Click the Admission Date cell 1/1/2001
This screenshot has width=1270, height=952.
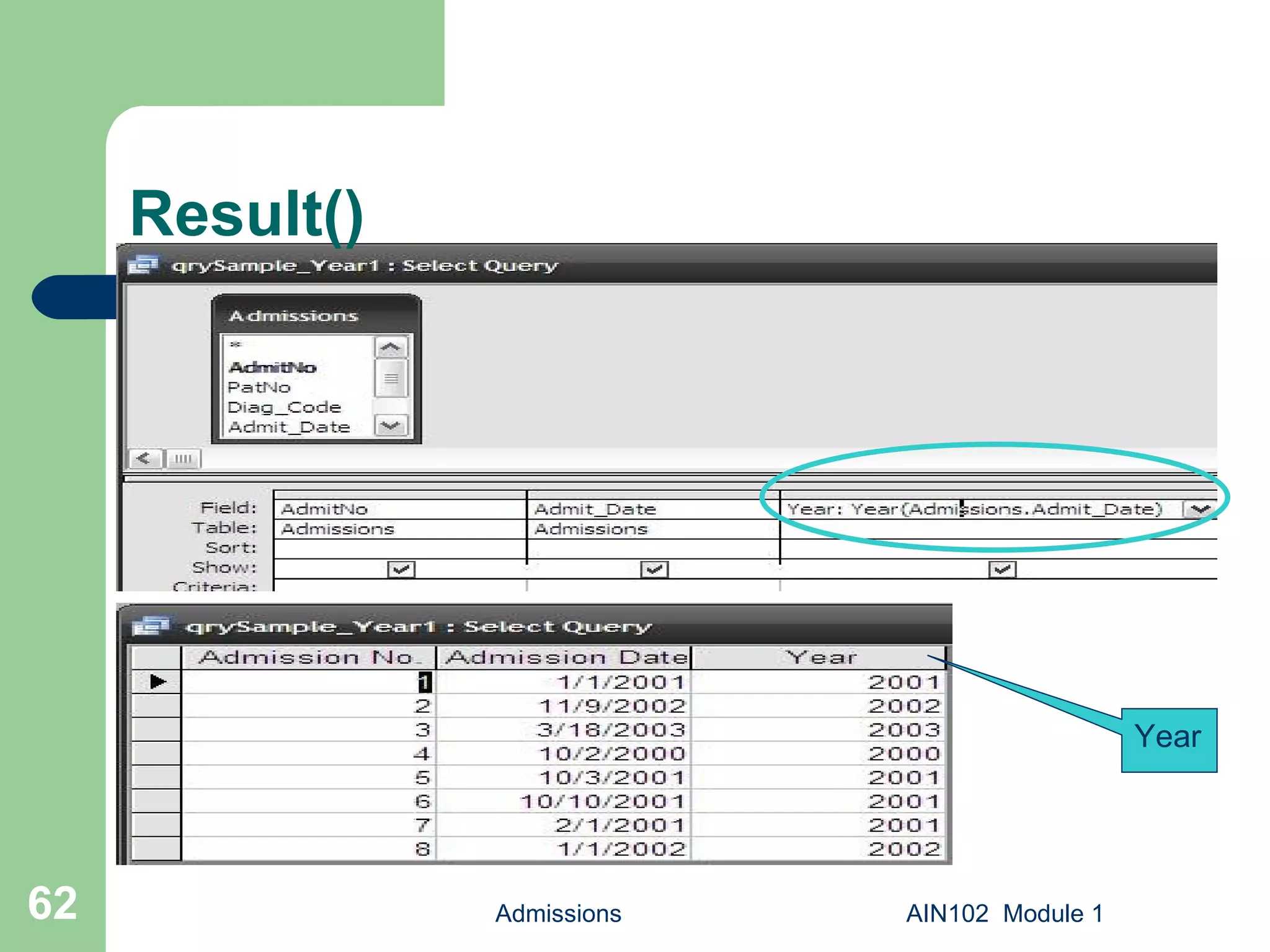[x=564, y=682]
